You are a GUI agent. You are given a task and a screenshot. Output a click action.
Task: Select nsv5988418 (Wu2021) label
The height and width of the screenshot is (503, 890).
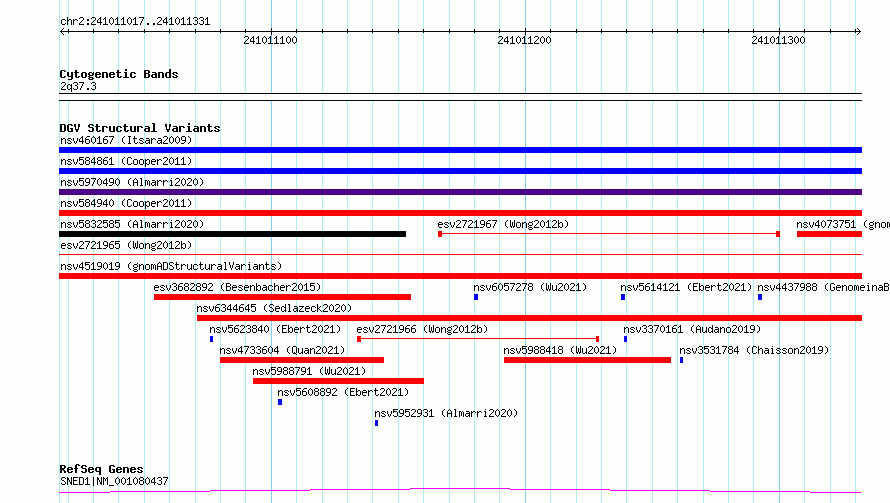tap(560, 350)
